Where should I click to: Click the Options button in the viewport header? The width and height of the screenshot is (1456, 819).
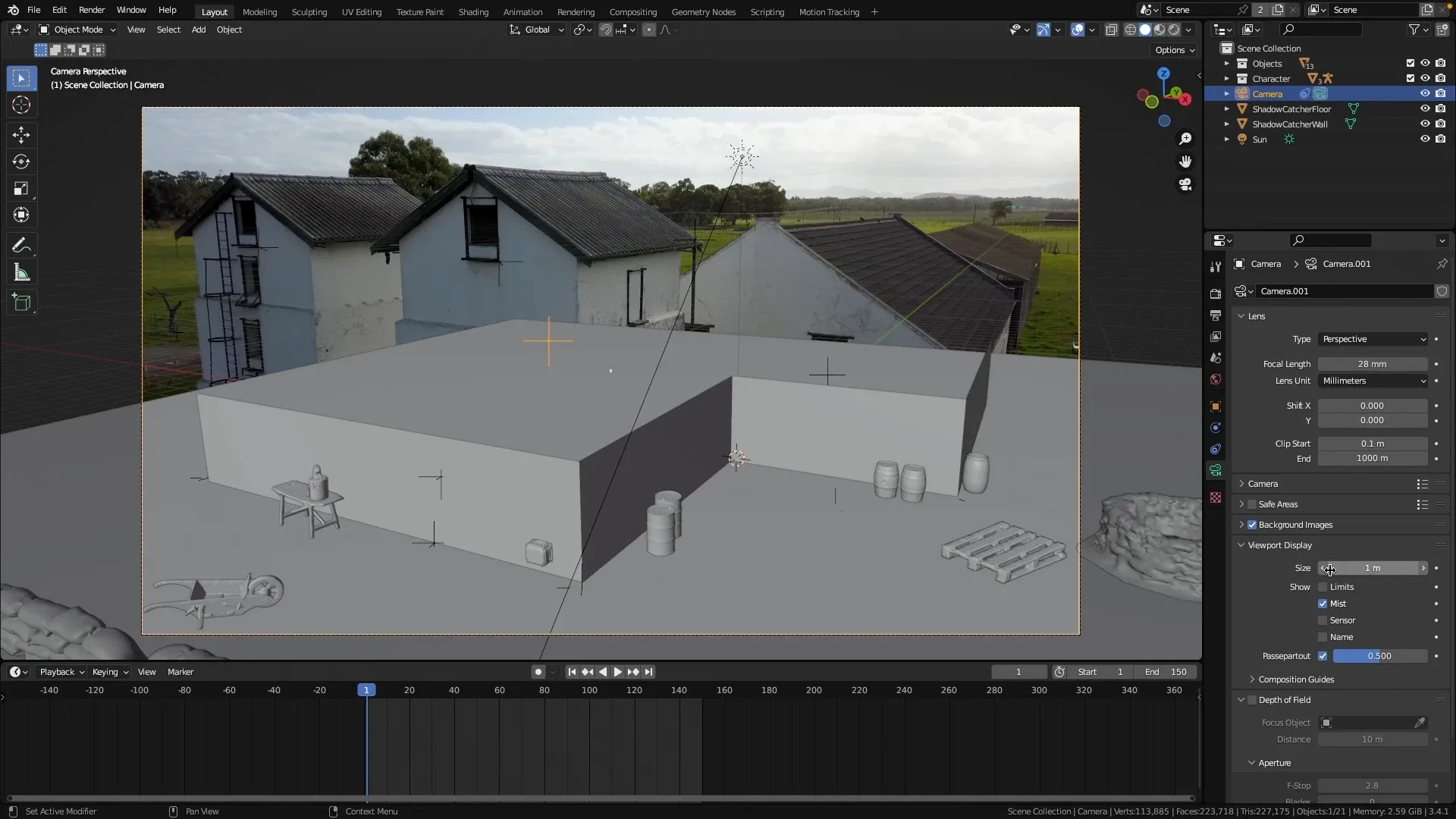point(1173,49)
